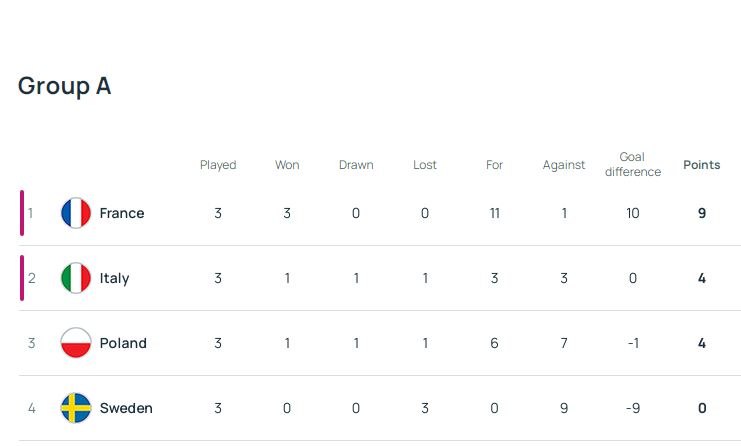This screenshot has width=741, height=446.
Task: Click the magenta qualification marker beside France
Action: click(x=22, y=213)
